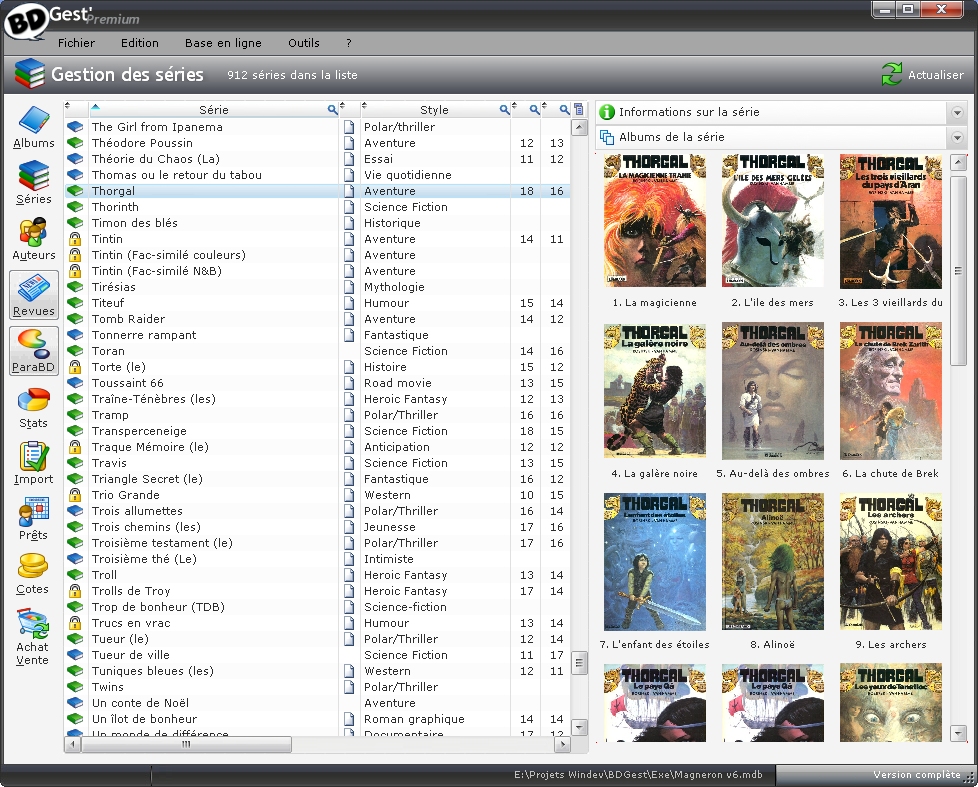Select the Au-delà des ombres album cover

[773, 391]
